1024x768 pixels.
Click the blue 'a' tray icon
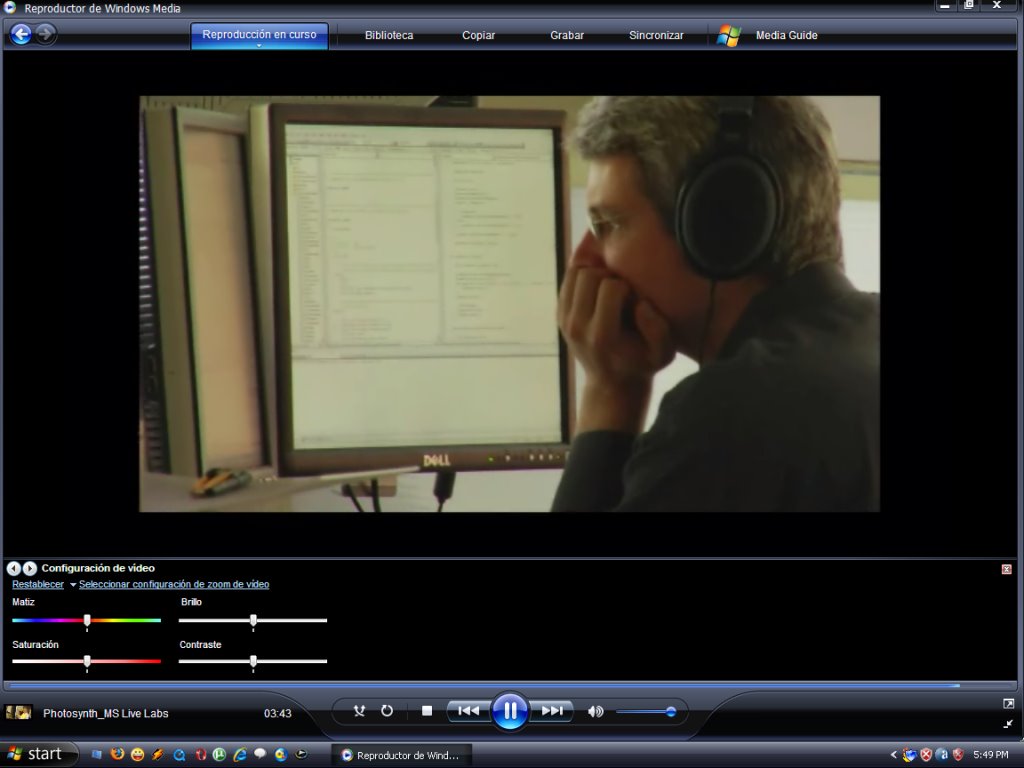point(942,755)
